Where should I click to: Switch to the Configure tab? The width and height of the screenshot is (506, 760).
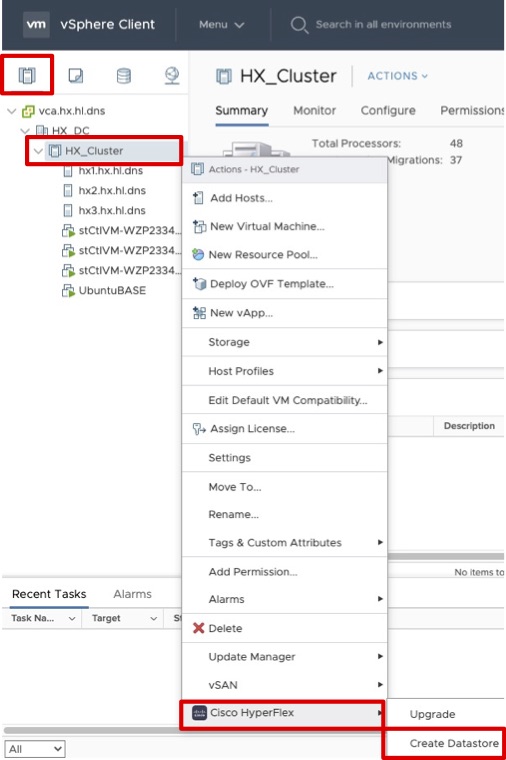pyautogui.click(x=388, y=111)
